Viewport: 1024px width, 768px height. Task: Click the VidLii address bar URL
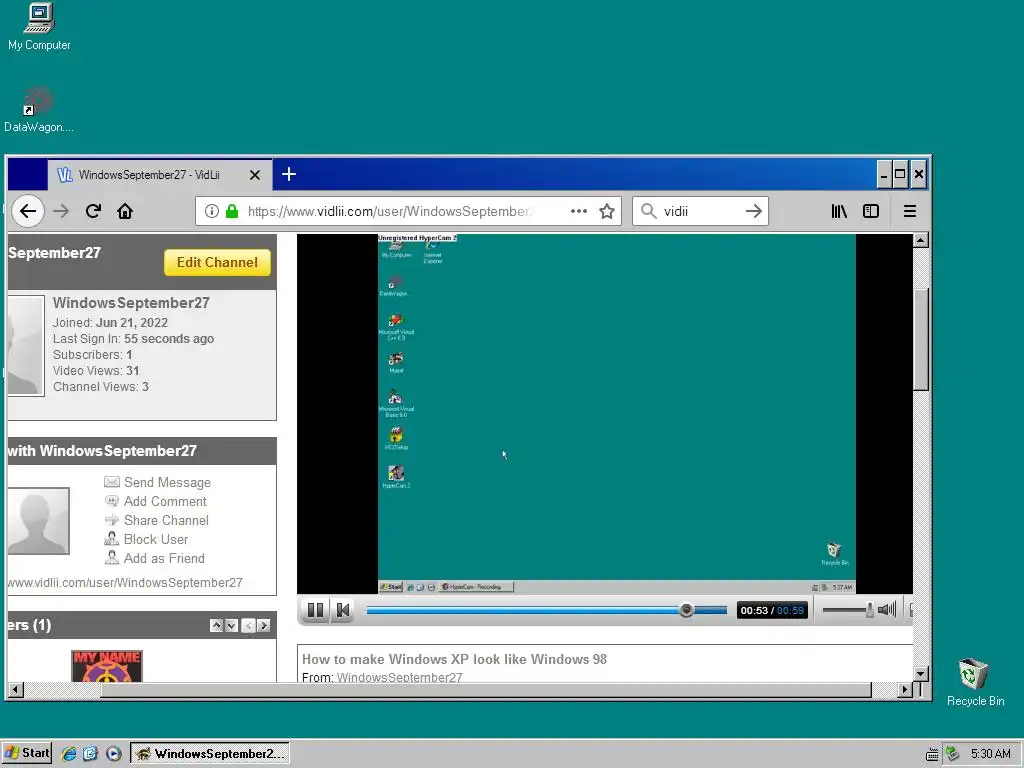click(x=388, y=211)
